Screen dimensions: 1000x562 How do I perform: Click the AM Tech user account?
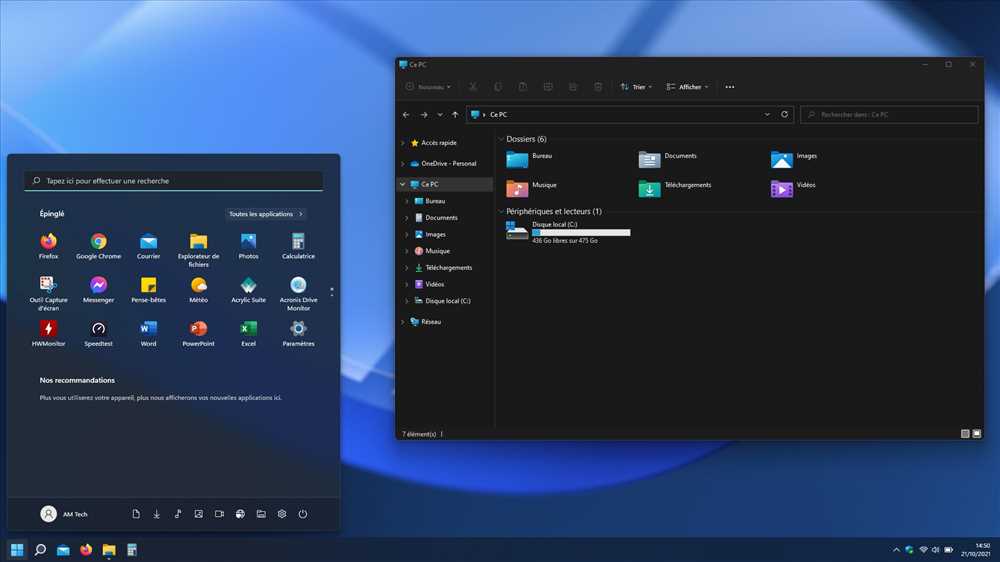pyautogui.click(x=64, y=514)
